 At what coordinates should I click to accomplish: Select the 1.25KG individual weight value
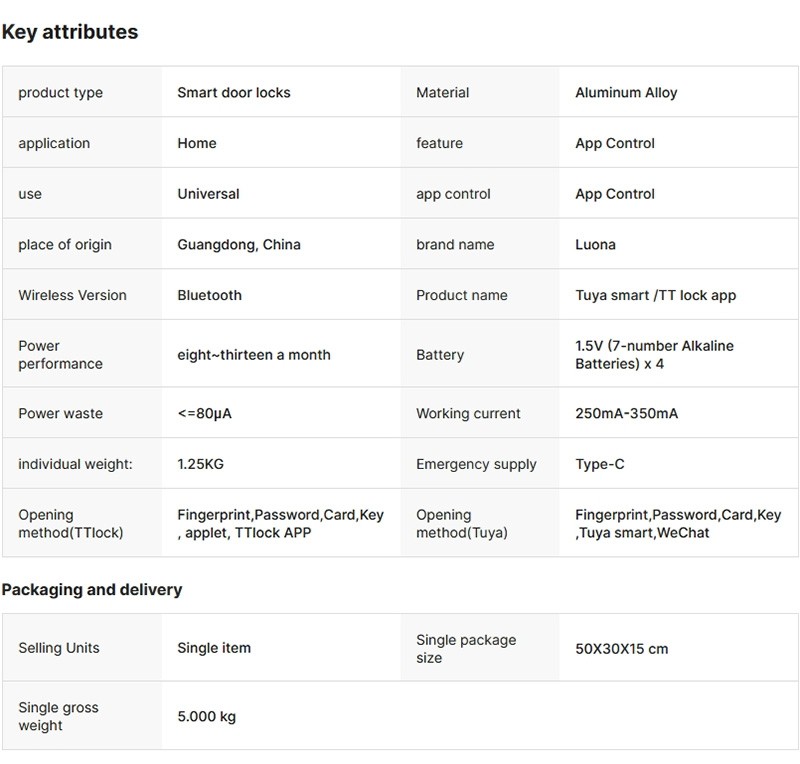[203, 464]
